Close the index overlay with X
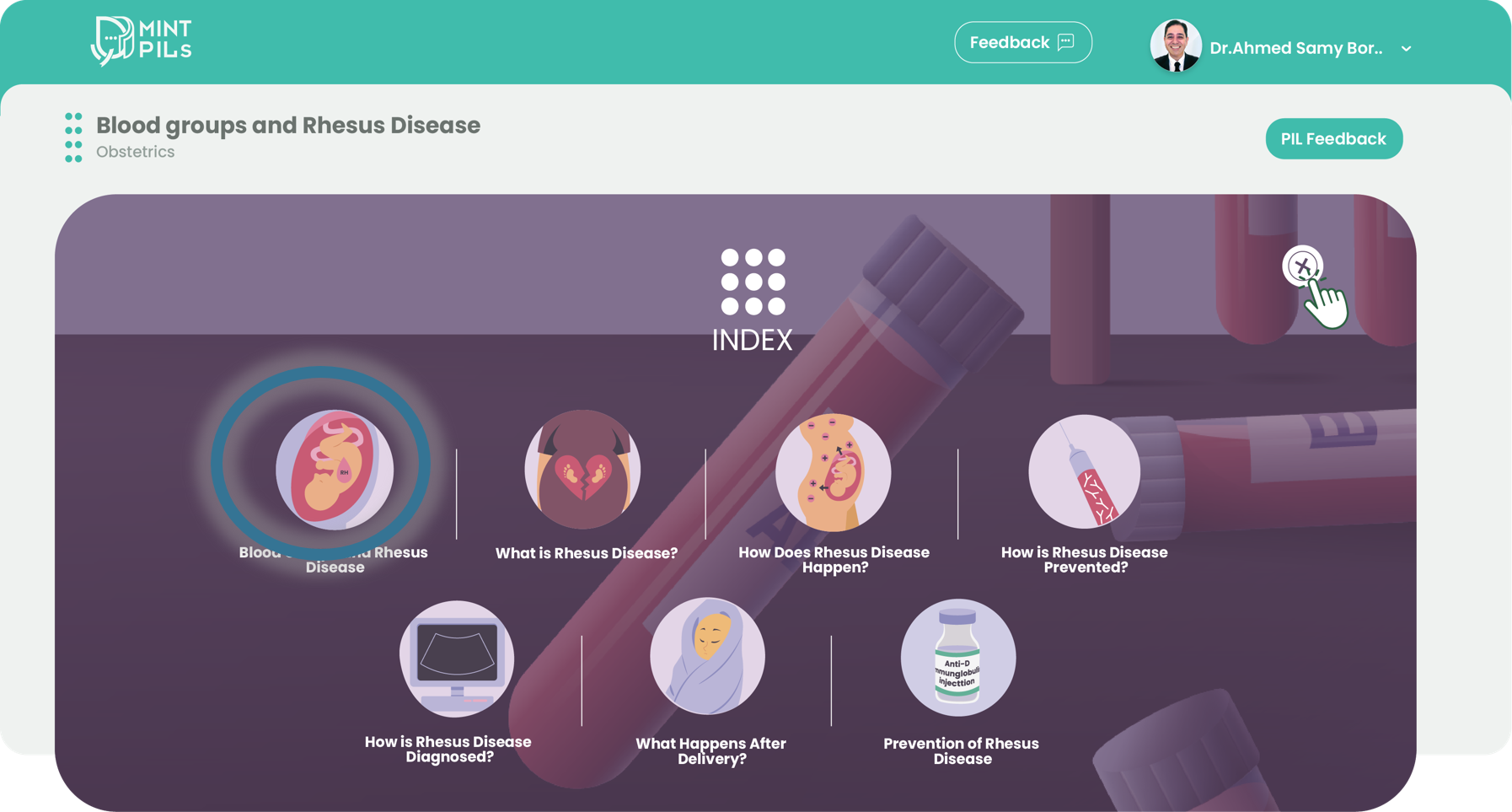Screen dimensions: 1512x812 1303,266
